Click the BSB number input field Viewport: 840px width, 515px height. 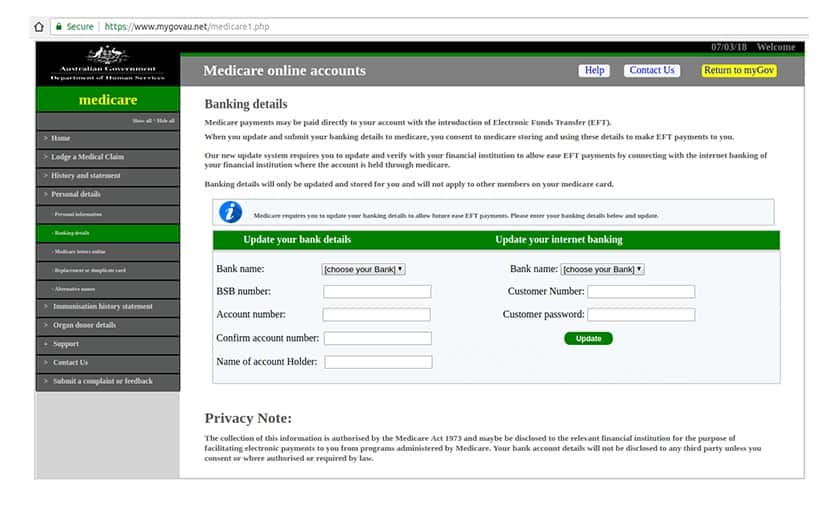377,292
